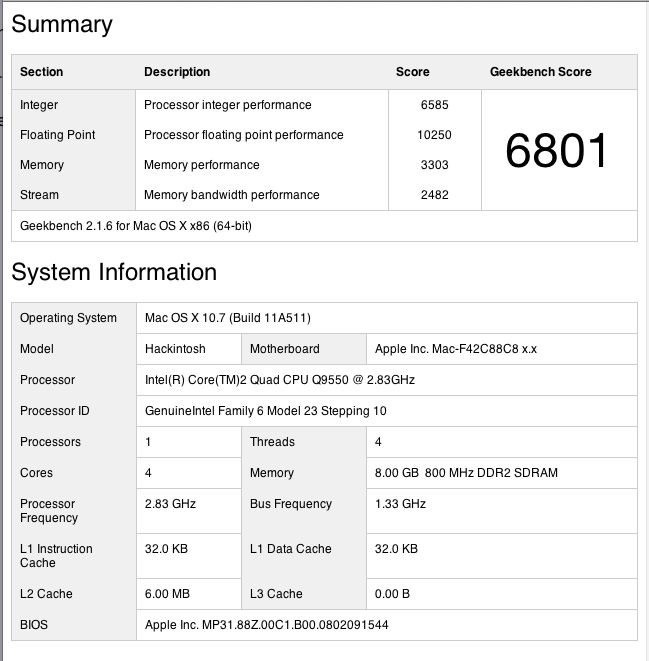
Task: Select the Integer section row label
Action: [x=39, y=105]
